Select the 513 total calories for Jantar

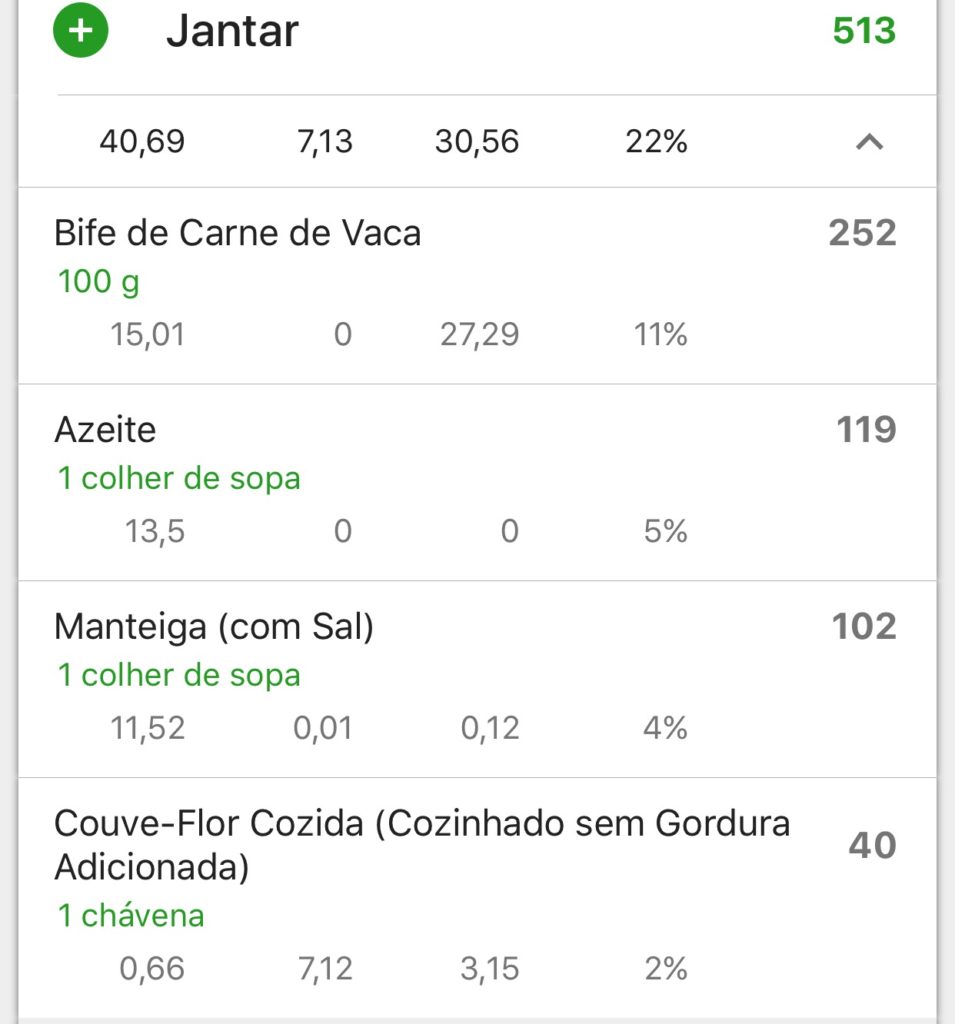[x=864, y=31]
